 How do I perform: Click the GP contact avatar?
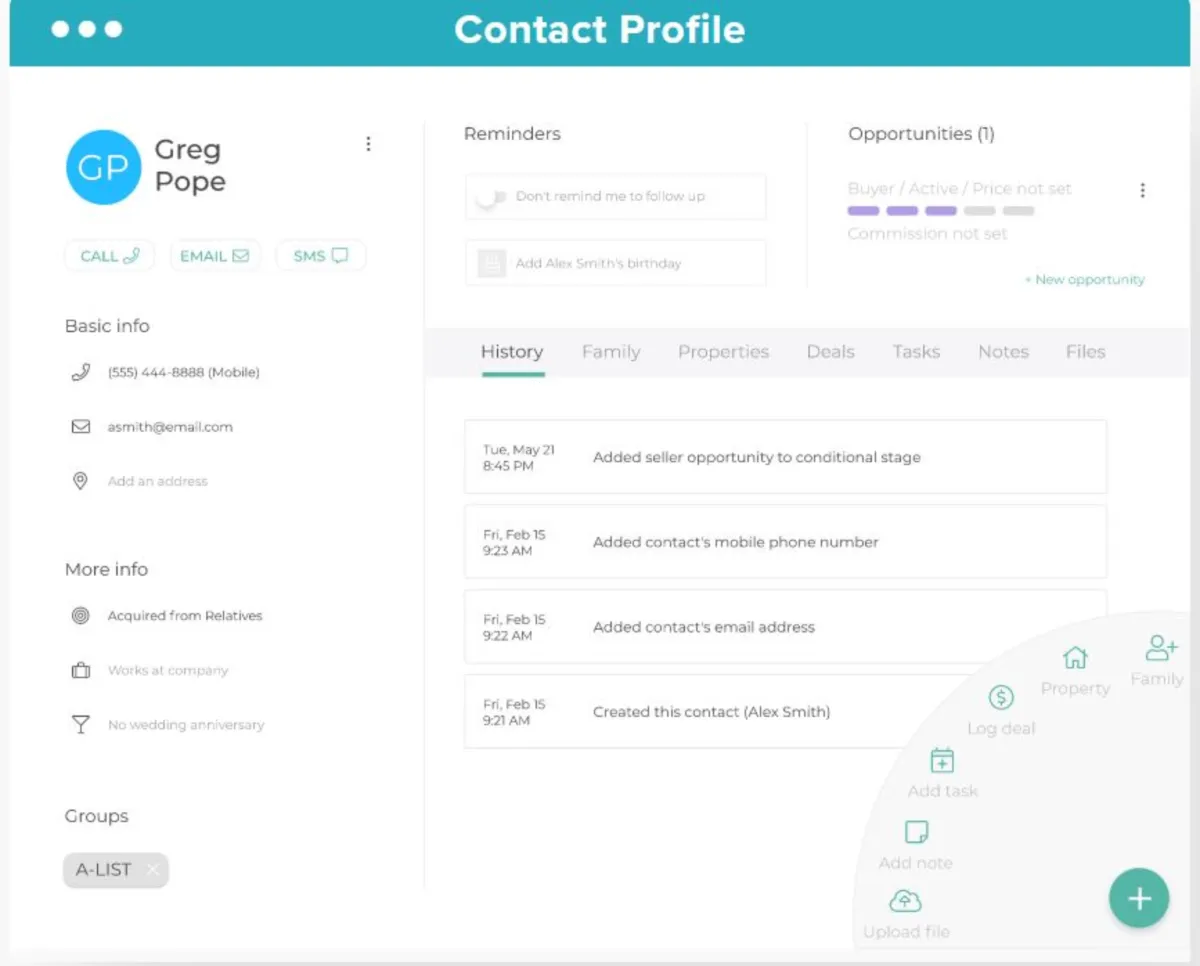pos(103,167)
